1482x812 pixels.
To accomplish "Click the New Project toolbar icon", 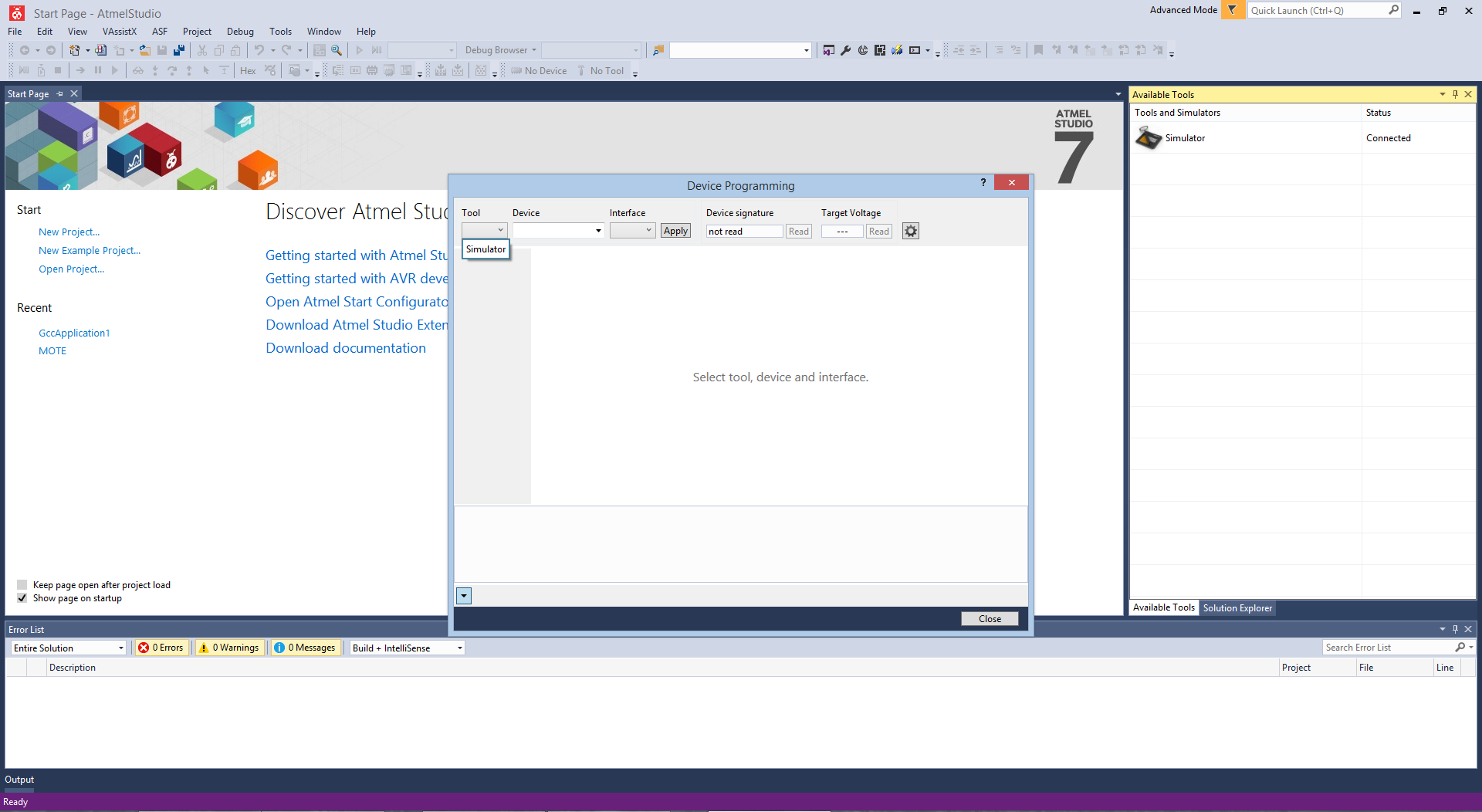I will 75,50.
